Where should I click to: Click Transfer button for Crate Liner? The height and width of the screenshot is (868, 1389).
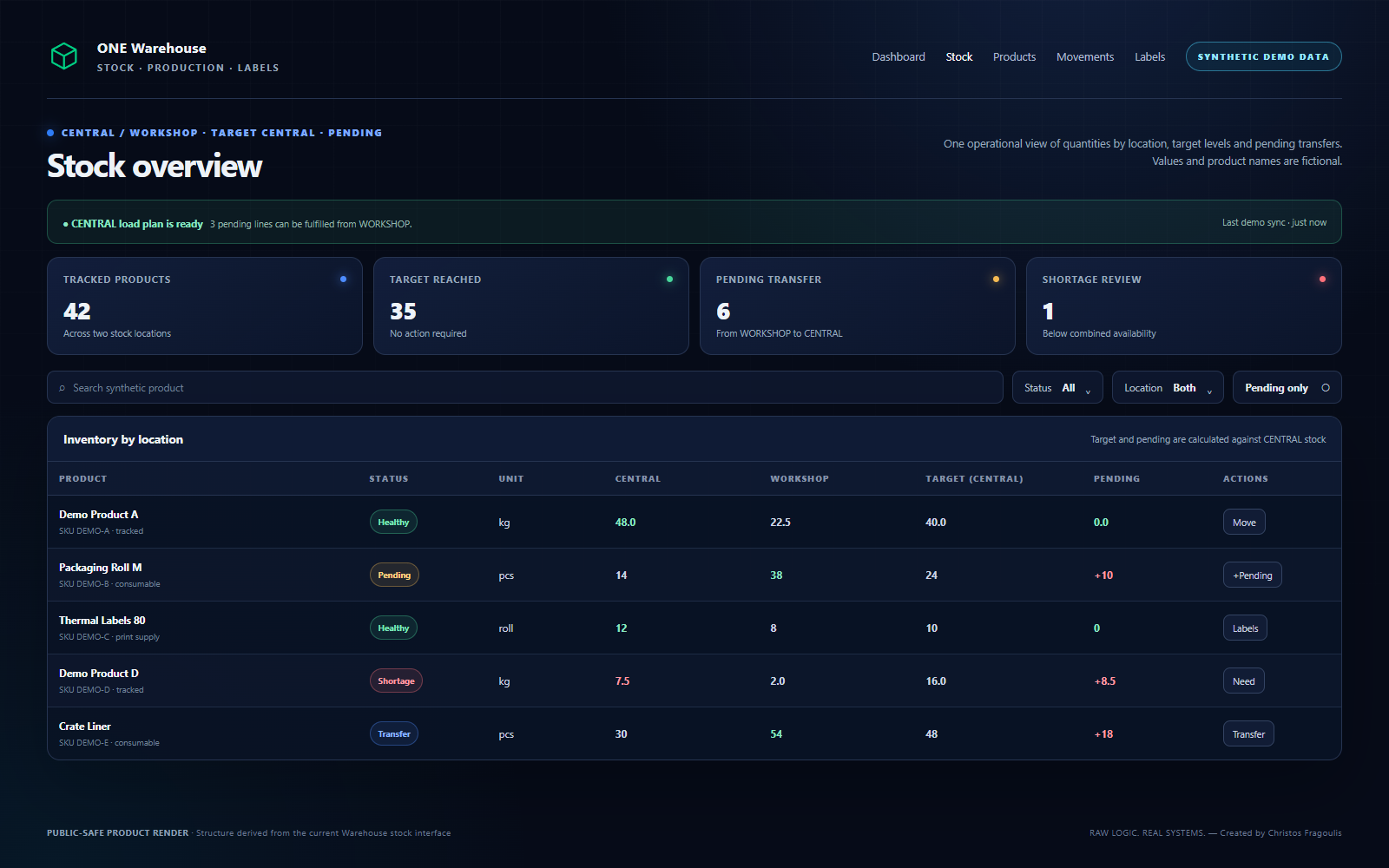click(x=1248, y=734)
